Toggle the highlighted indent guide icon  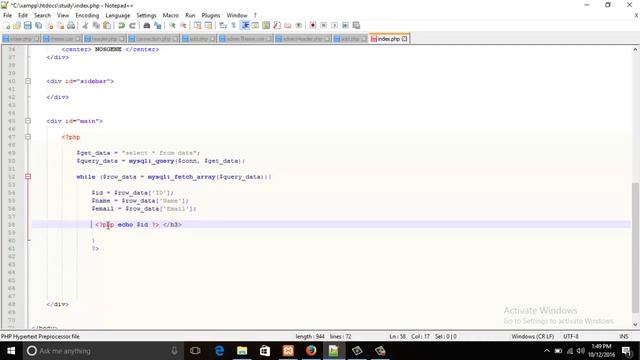tap(245, 25)
